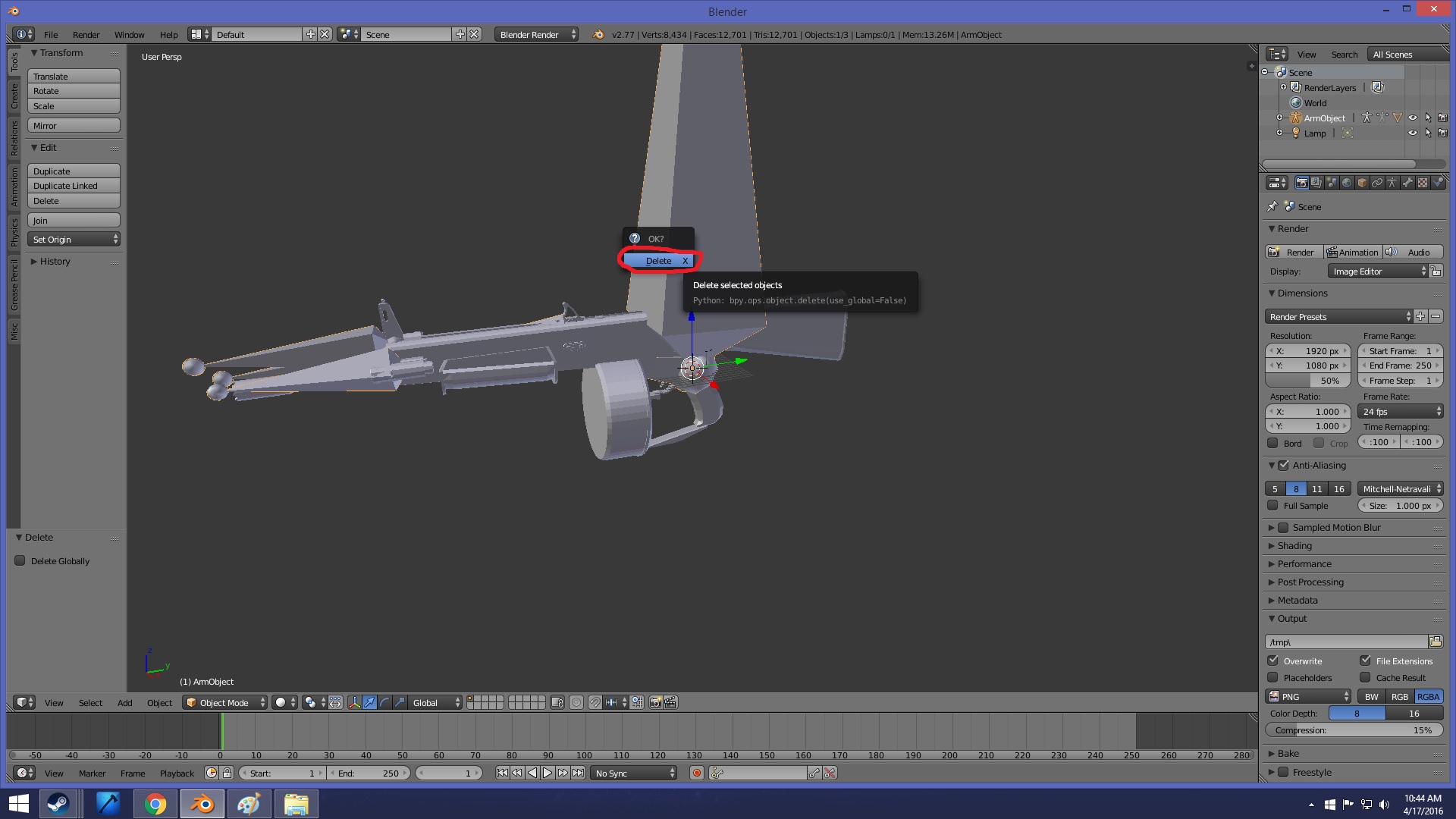Toggle the 3D manipulator widget icon
The height and width of the screenshot is (819, 1456).
(x=353, y=702)
